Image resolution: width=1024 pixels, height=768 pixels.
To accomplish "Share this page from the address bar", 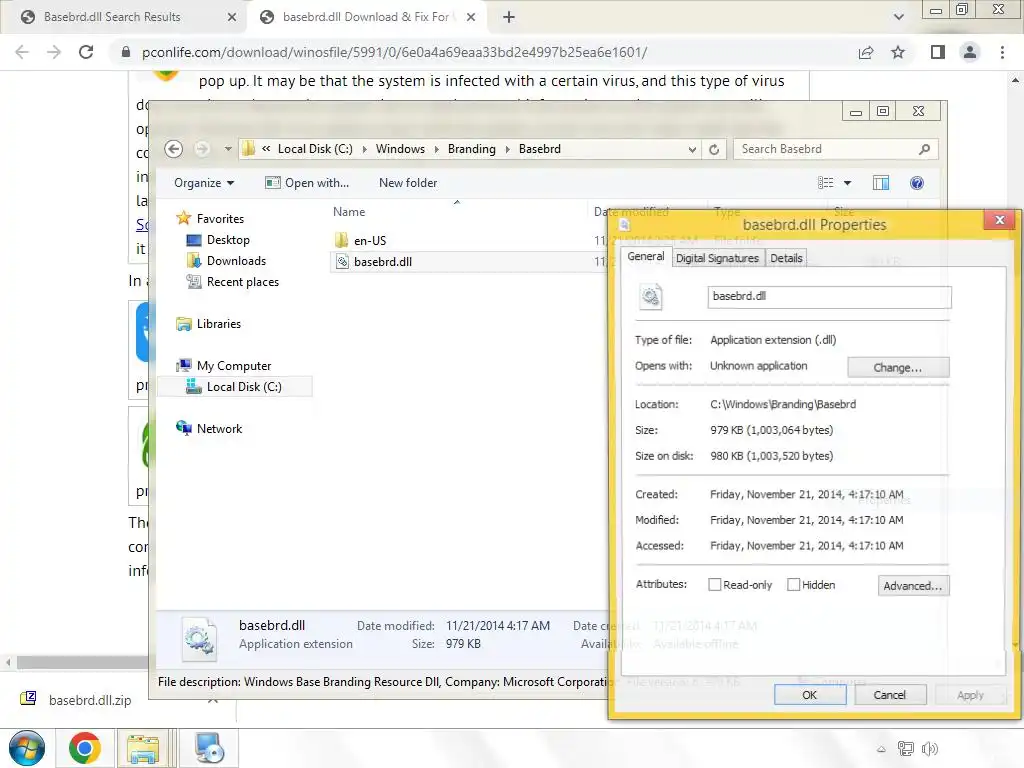I will (866, 52).
